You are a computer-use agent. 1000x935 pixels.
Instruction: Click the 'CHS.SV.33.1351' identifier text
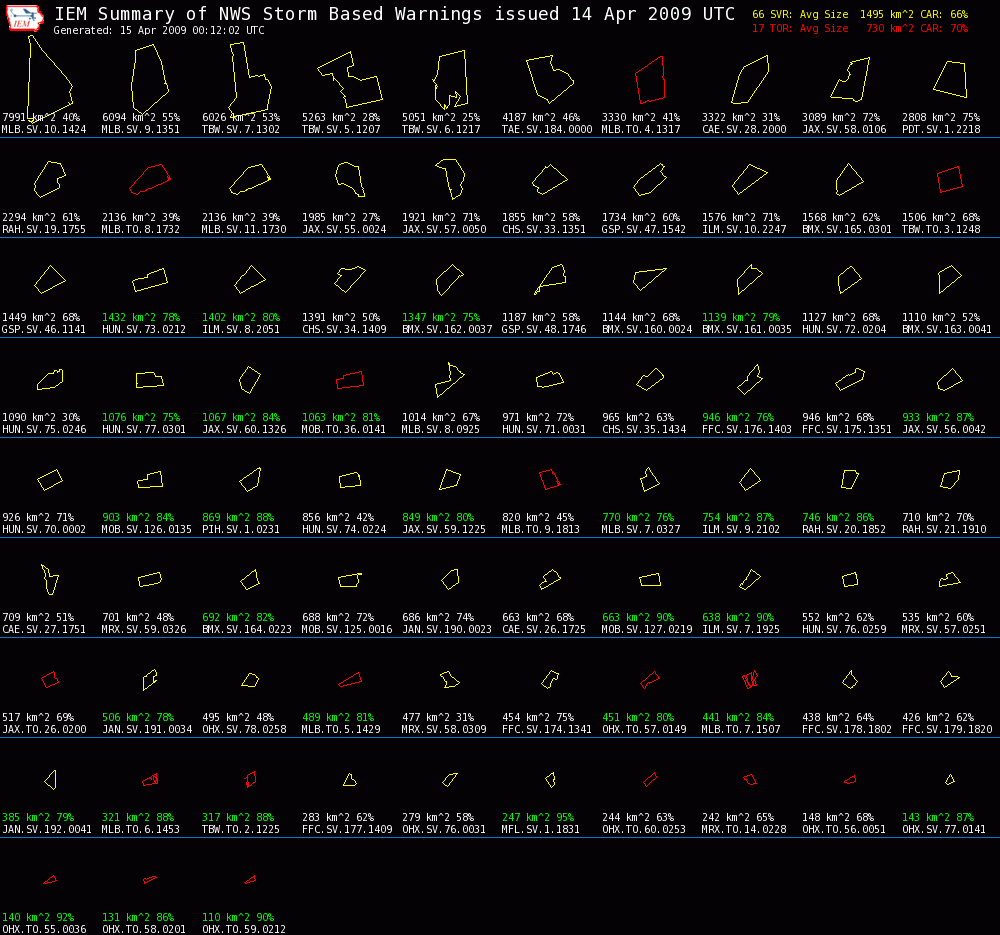544,230
